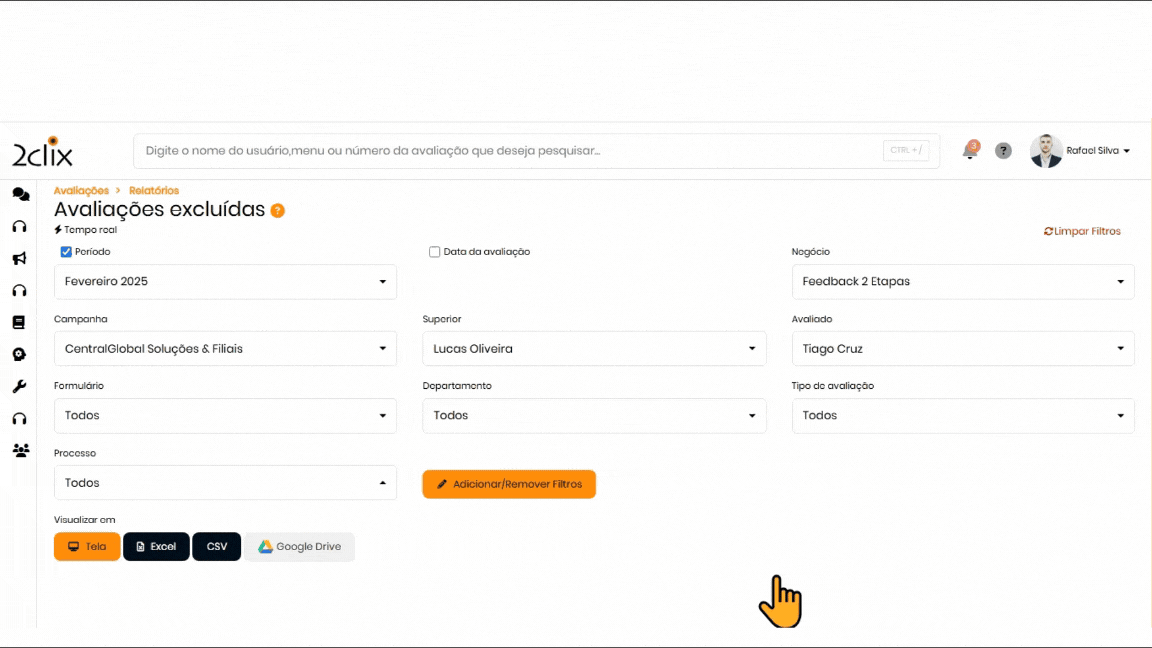Click the head-with-gear sidebar icon
The height and width of the screenshot is (648, 1152).
[x=19, y=355]
